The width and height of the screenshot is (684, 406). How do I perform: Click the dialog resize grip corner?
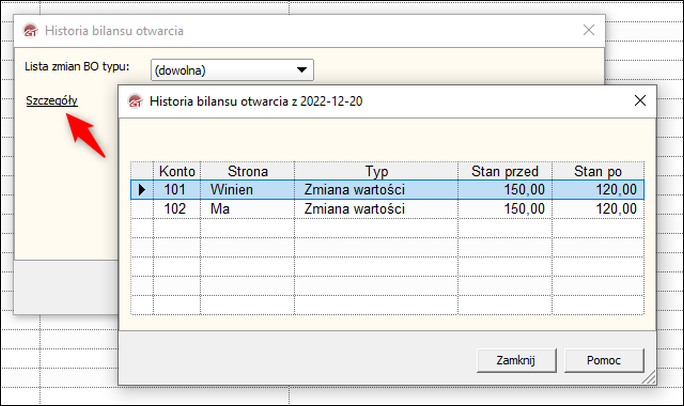tap(649, 378)
